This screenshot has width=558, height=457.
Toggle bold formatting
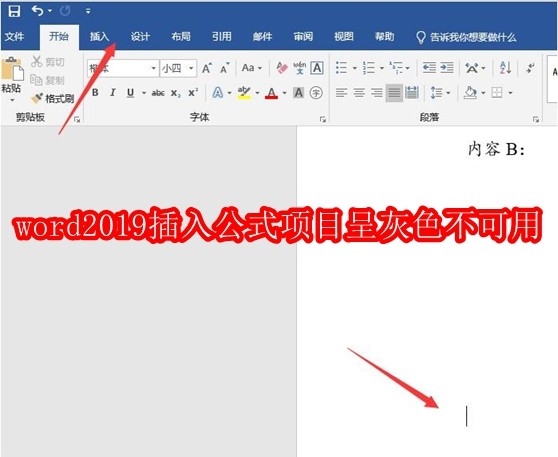point(95,93)
